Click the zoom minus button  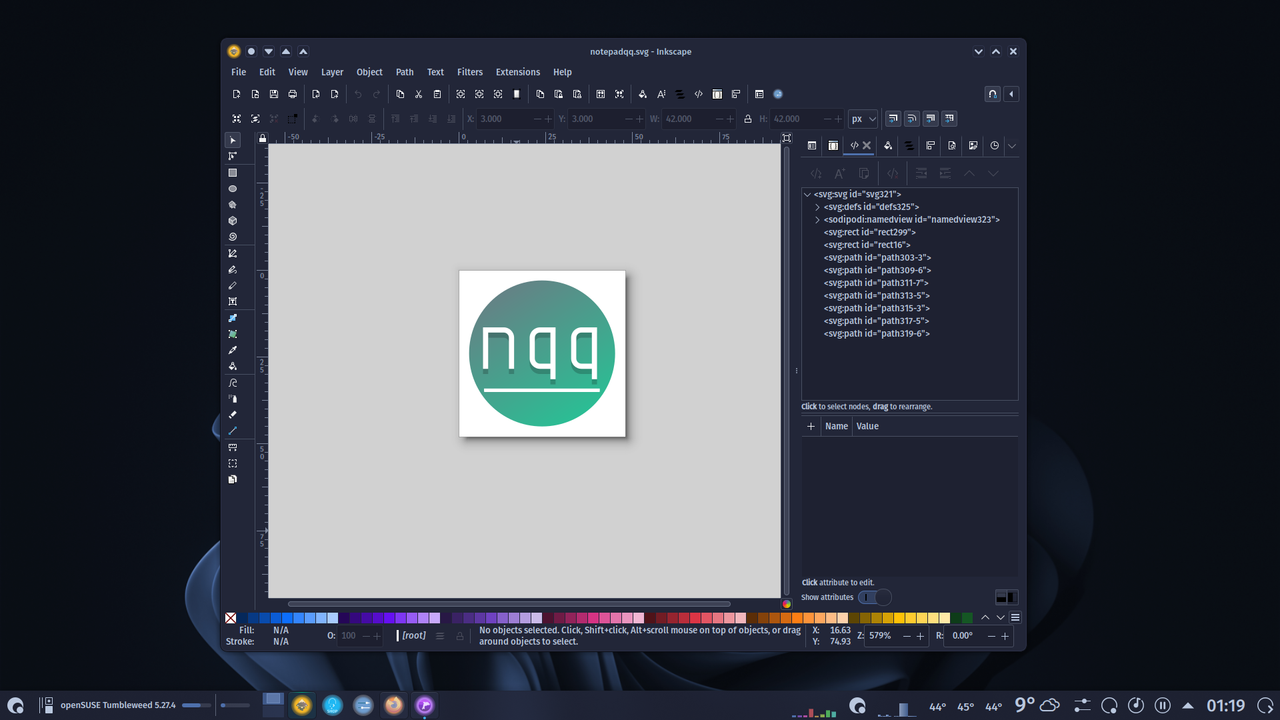click(x=907, y=636)
